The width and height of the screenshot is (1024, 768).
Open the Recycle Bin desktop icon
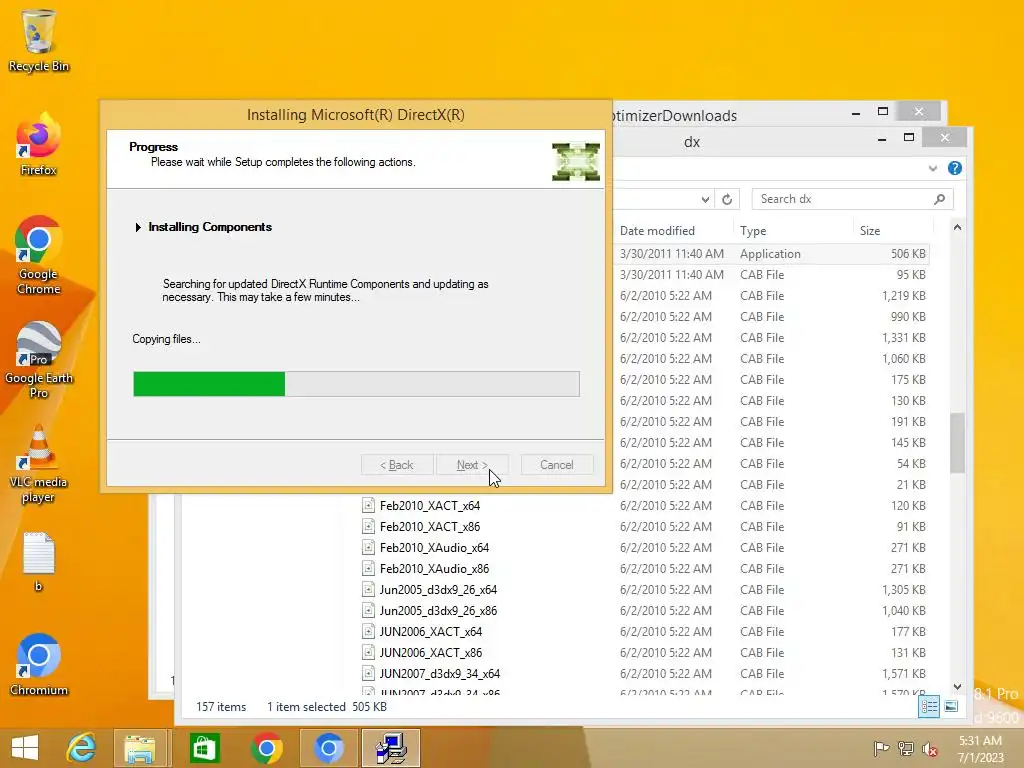pyautogui.click(x=38, y=40)
